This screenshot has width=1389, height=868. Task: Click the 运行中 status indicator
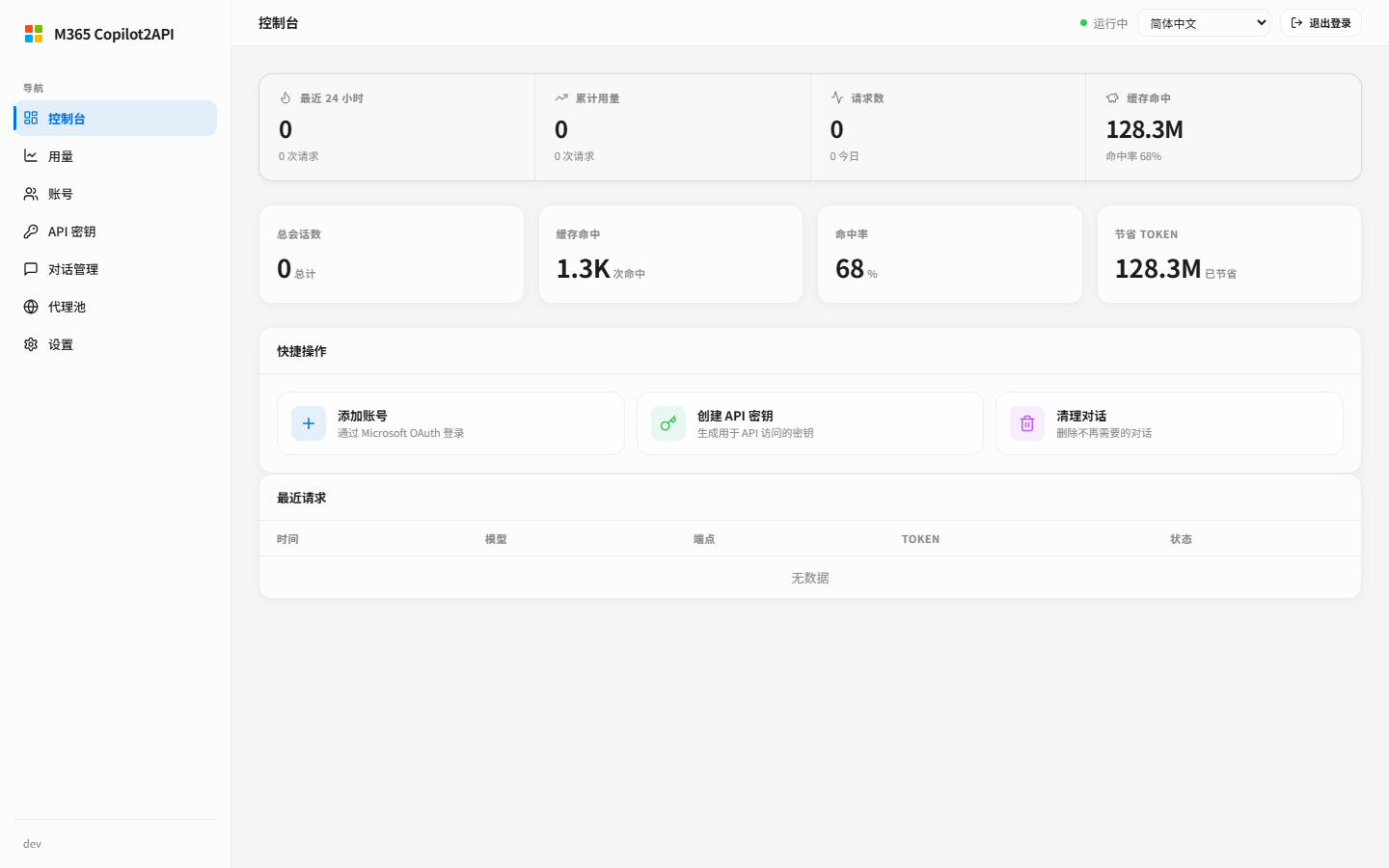1103,23
